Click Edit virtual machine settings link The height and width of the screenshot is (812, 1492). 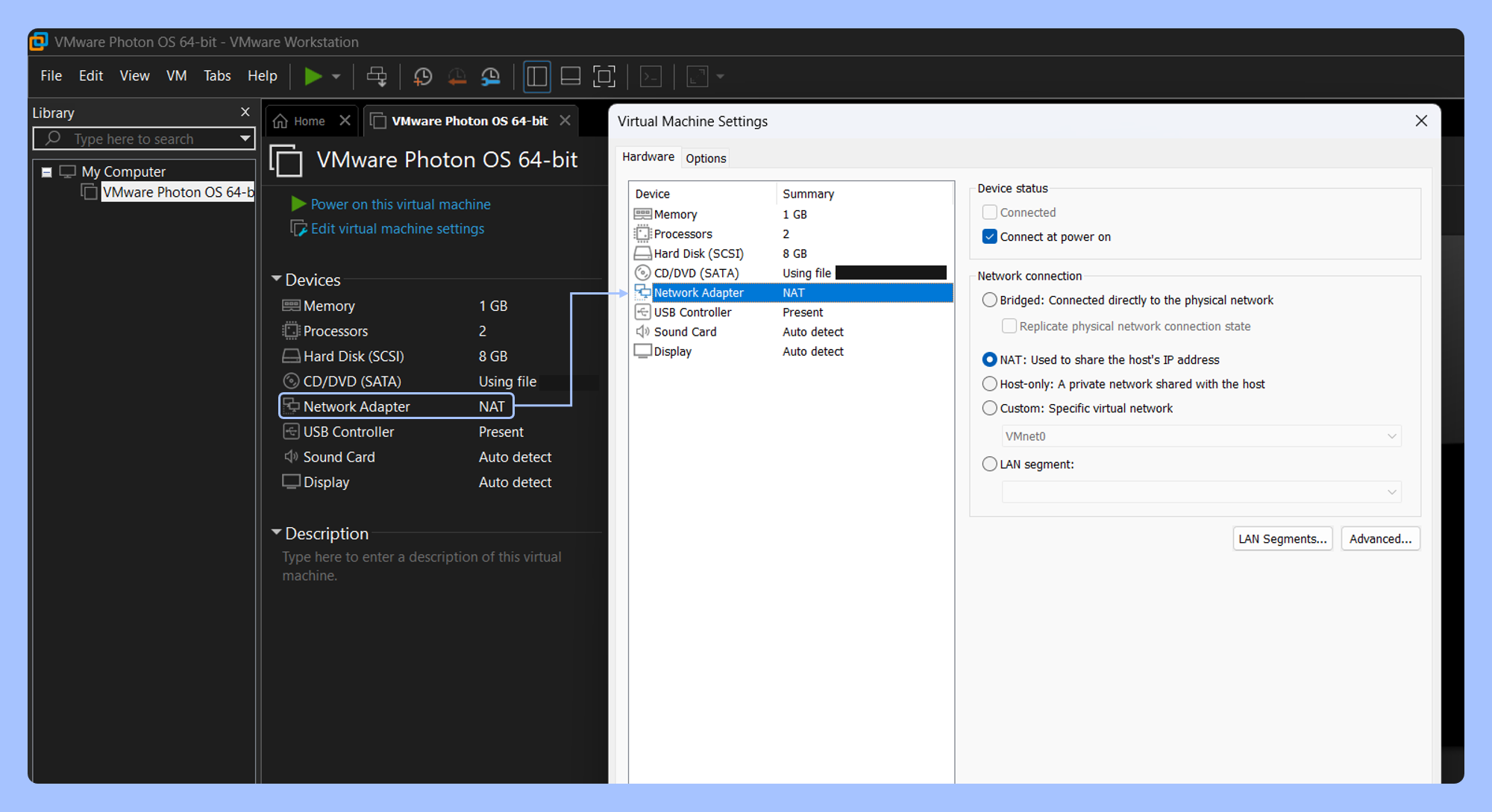click(x=398, y=229)
